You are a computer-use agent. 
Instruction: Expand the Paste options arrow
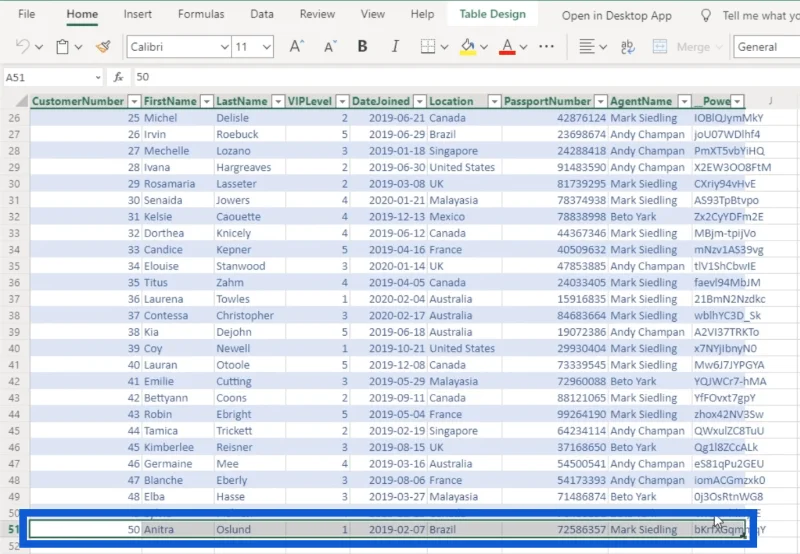[79, 47]
